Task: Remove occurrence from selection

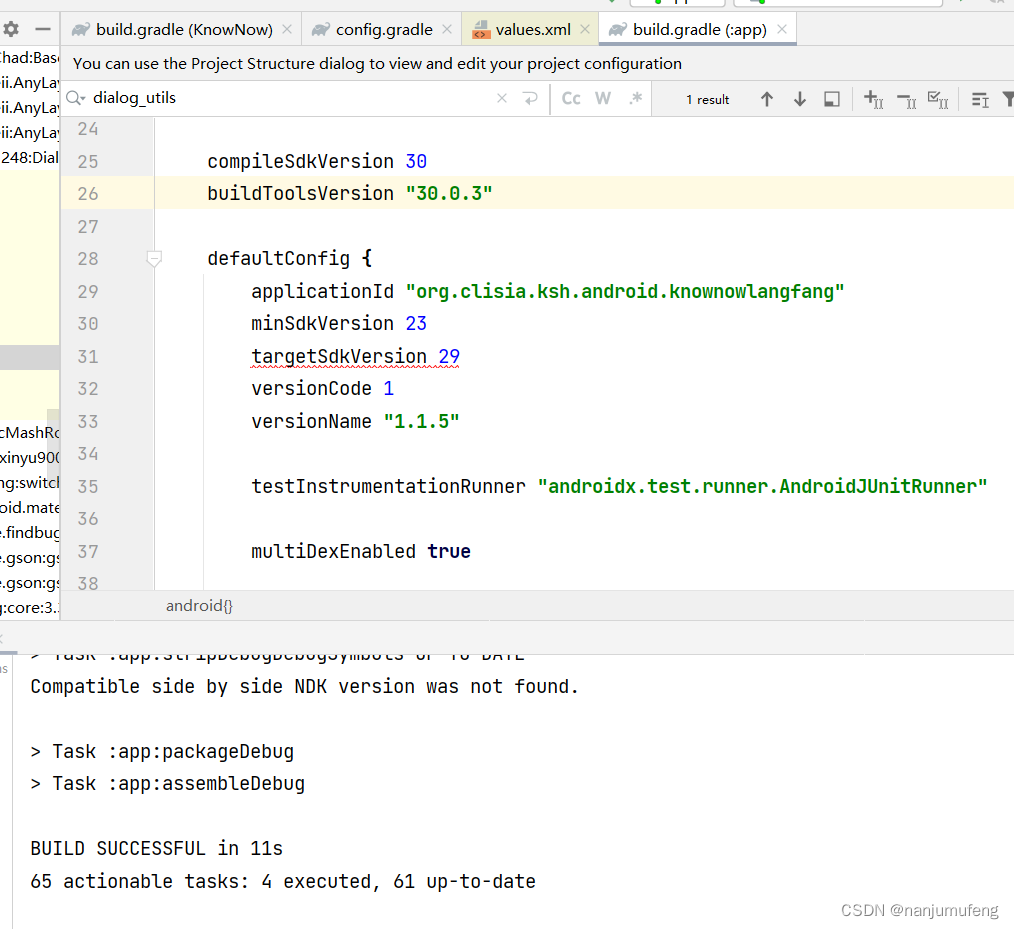Action: click(x=905, y=99)
